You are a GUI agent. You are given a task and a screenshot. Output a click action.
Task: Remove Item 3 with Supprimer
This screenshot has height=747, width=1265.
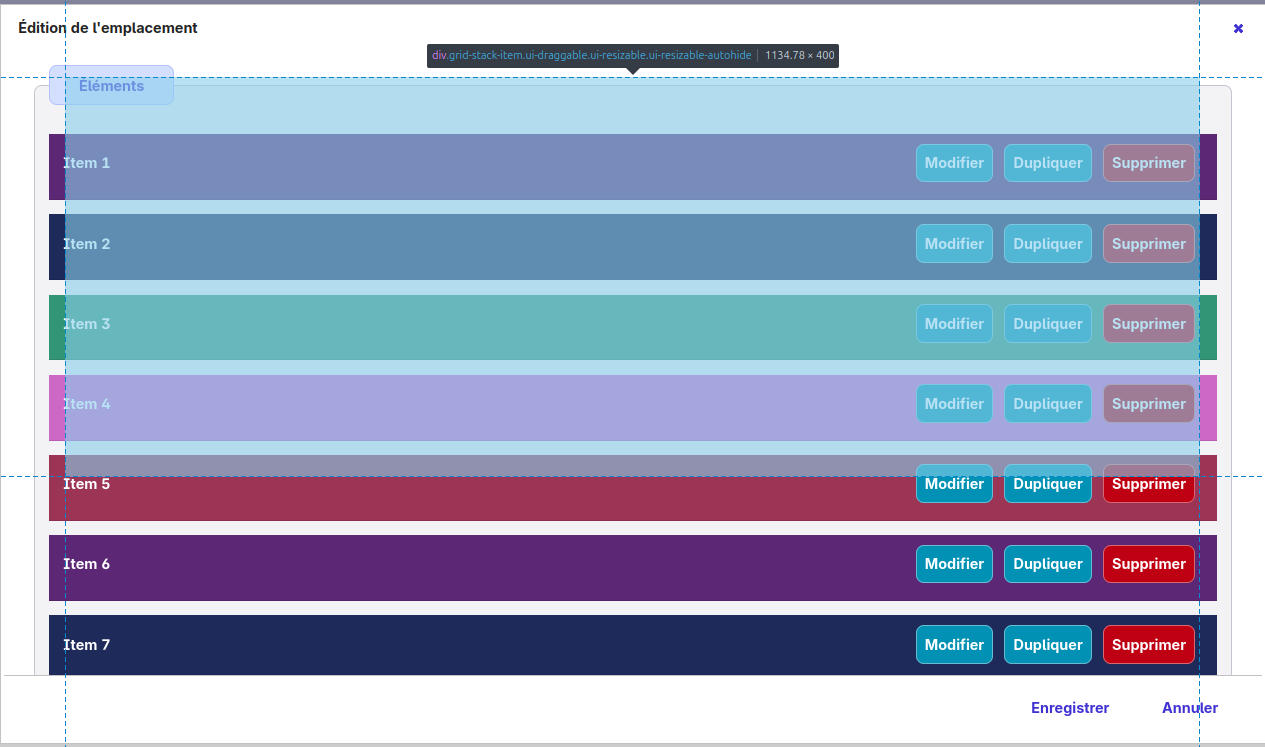point(1149,324)
